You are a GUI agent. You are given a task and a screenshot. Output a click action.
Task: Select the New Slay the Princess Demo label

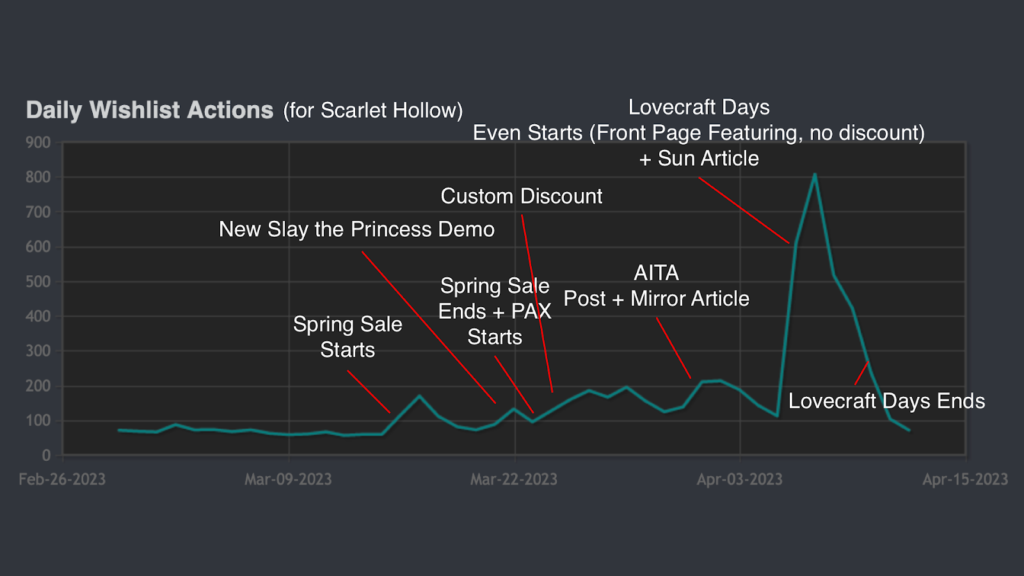(x=357, y=230)
